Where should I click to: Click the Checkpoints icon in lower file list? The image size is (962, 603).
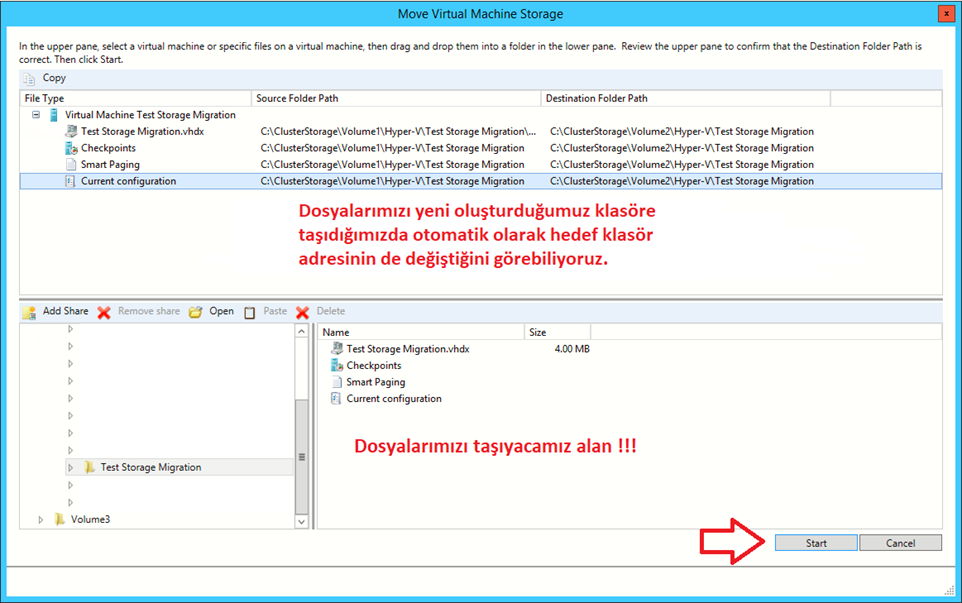point(337,365)
